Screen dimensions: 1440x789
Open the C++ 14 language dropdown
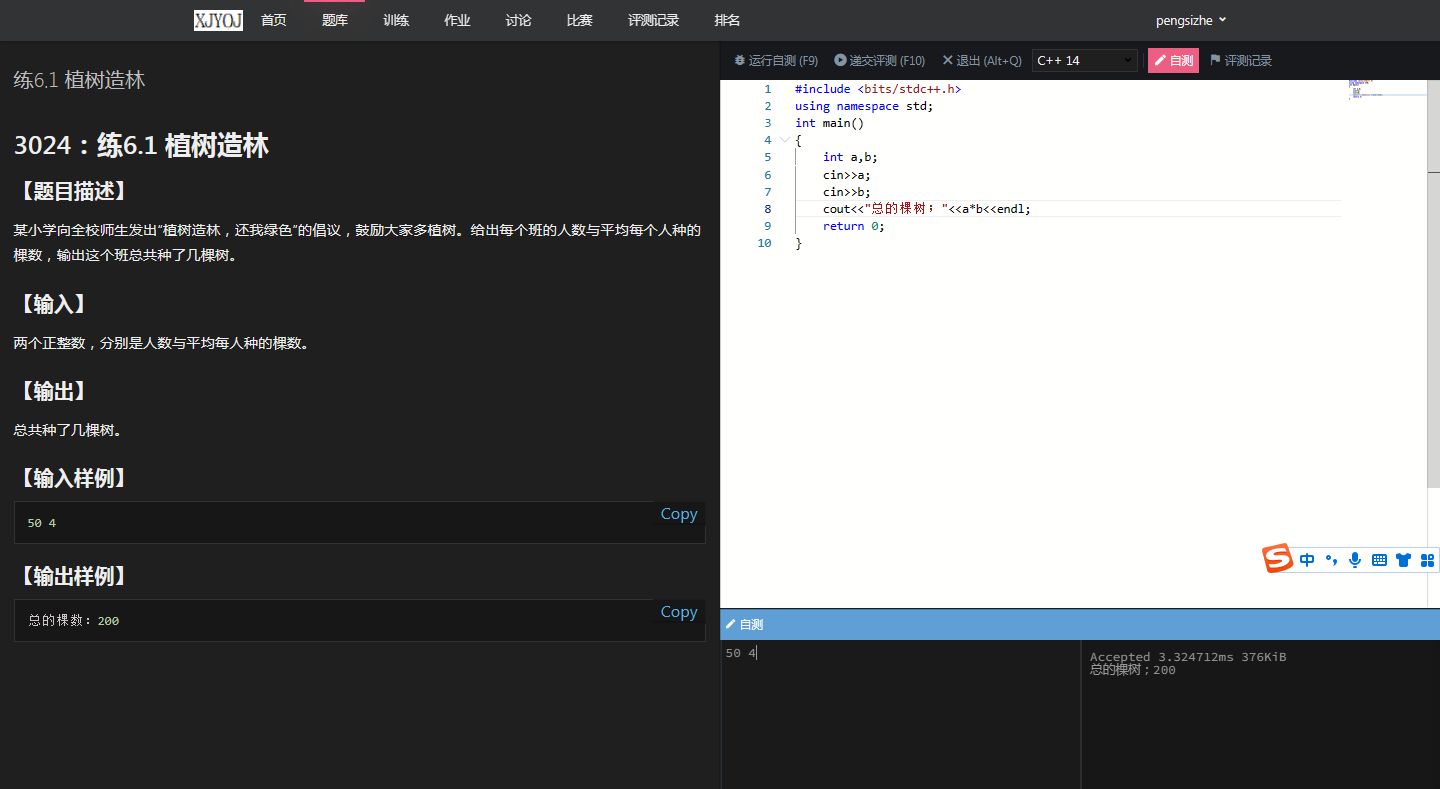pos(1085,61)
